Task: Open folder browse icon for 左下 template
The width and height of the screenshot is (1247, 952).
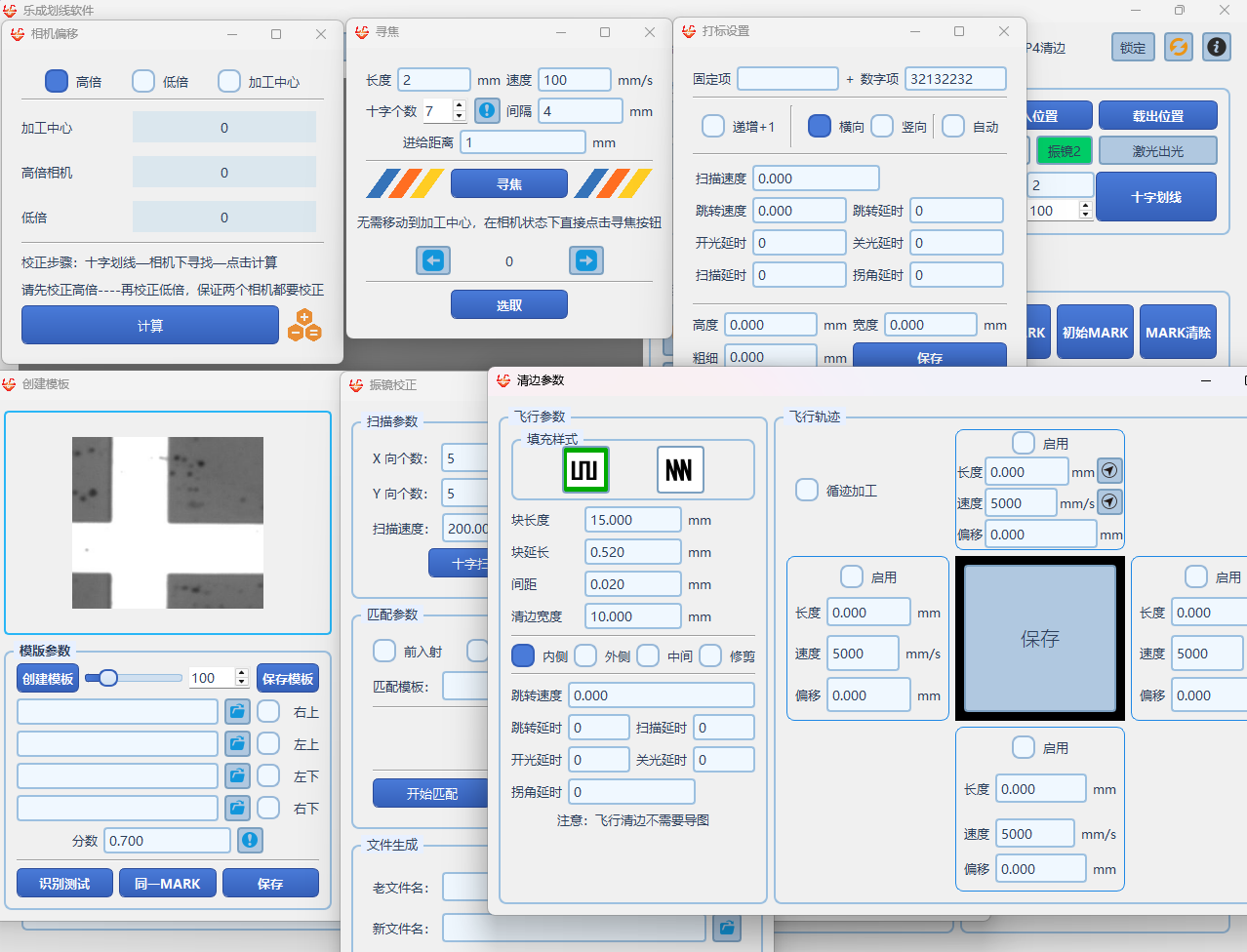Action: [237, 776]
